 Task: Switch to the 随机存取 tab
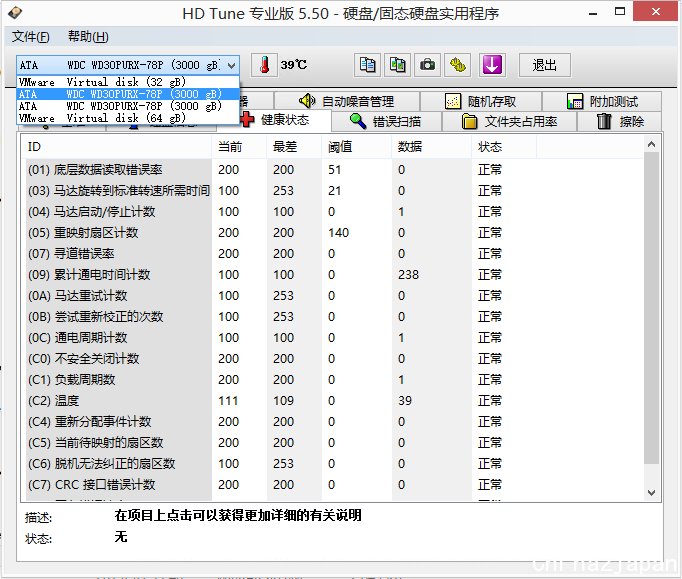pyautogui.click(x=481, y=101)
